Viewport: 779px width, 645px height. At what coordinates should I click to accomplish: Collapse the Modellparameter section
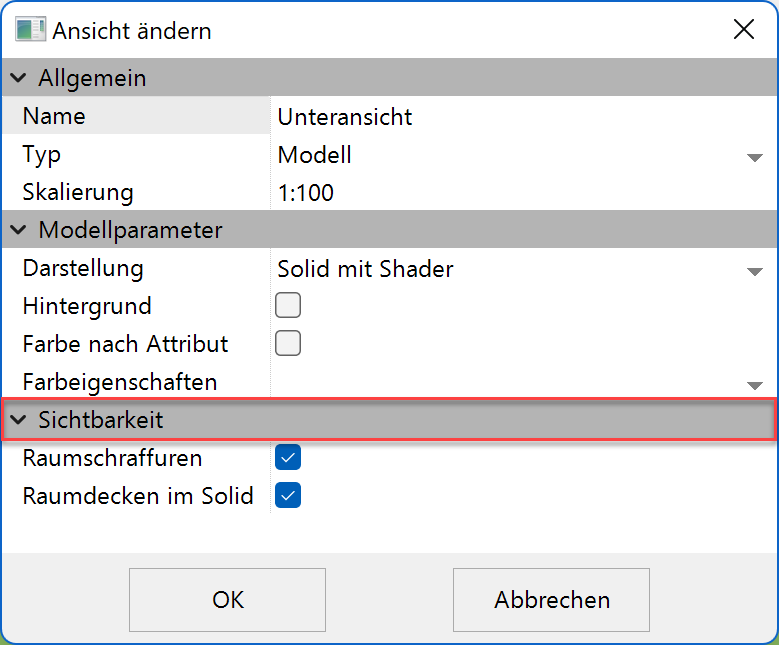pos(18,230)
